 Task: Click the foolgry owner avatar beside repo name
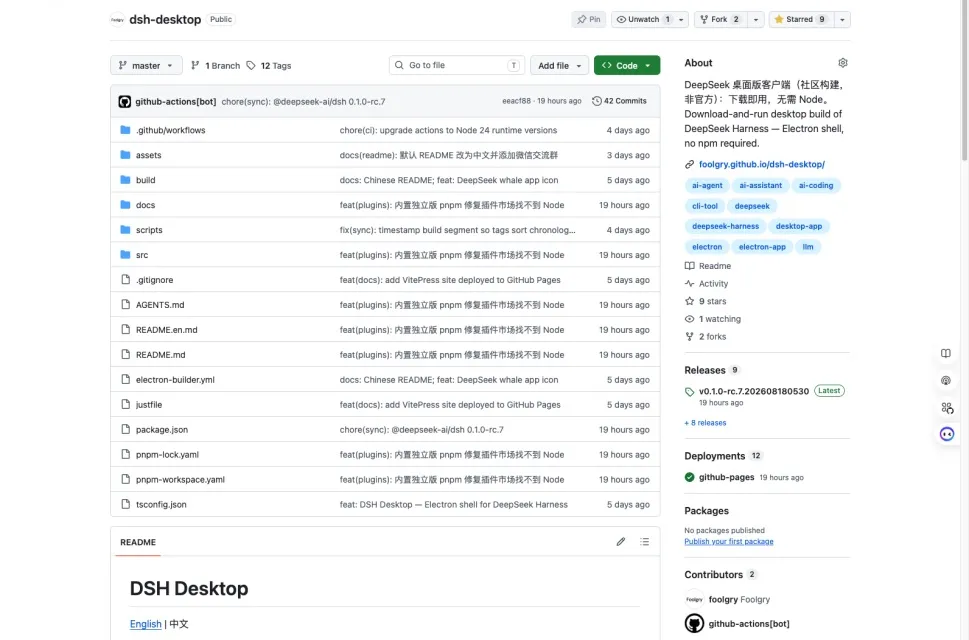click(117, 20)
